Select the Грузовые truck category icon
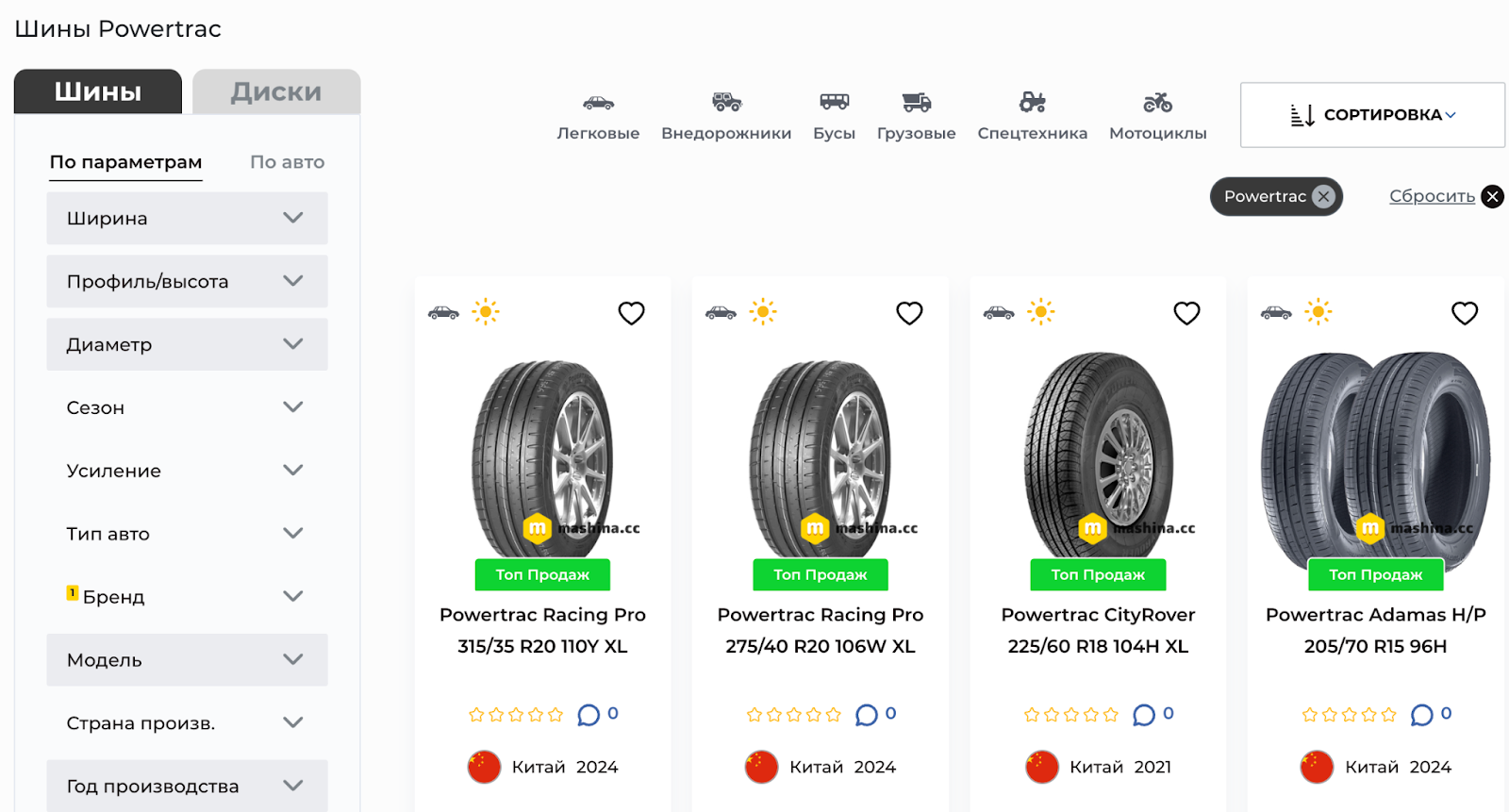 coord(916,102)
